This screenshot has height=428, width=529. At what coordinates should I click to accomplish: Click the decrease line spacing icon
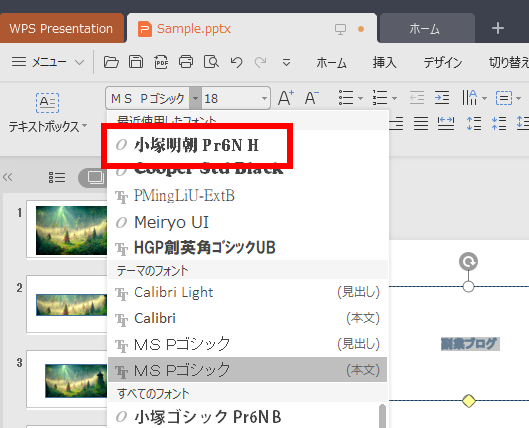click(x=499, y=123)
